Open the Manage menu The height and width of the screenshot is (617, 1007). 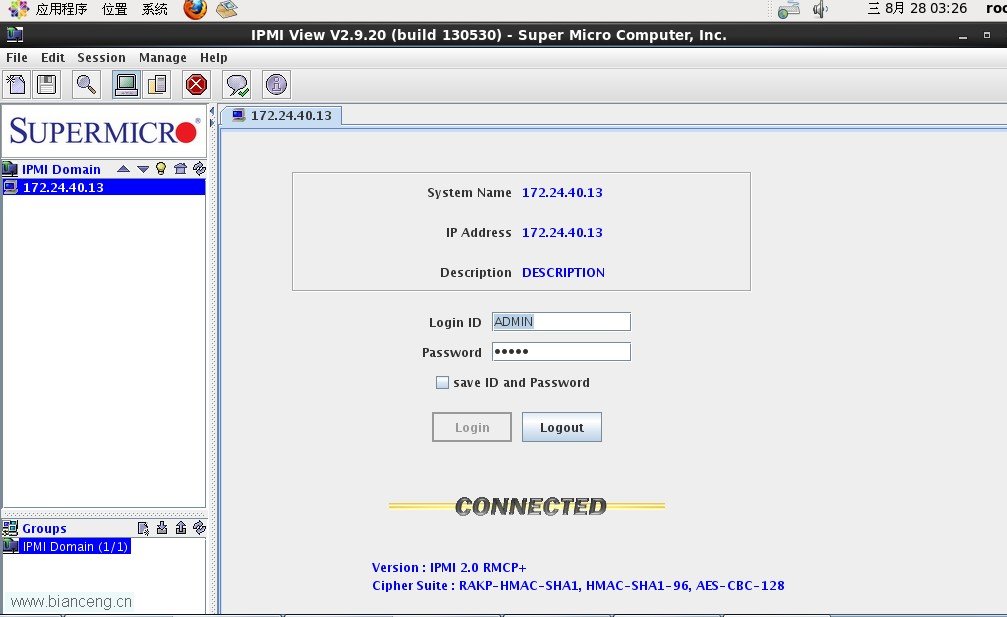[x=162, y=58]
